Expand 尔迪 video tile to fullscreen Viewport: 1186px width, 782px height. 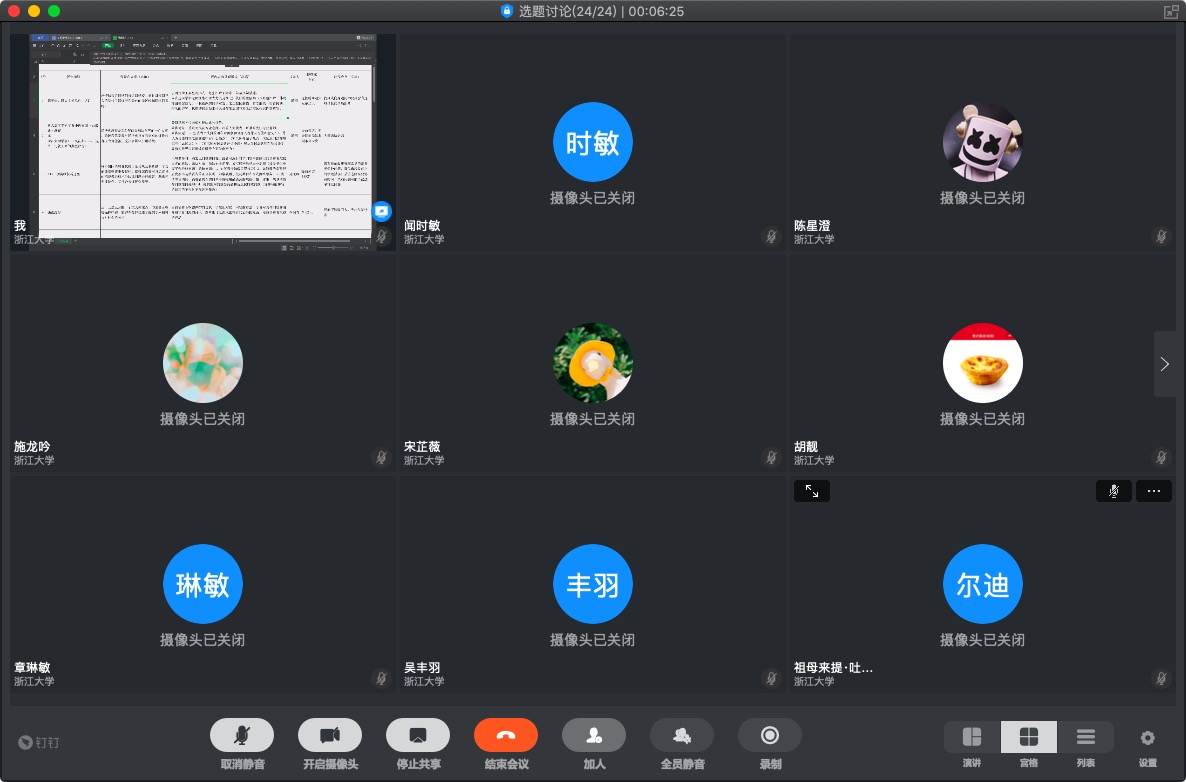click(x=812, y=491)
